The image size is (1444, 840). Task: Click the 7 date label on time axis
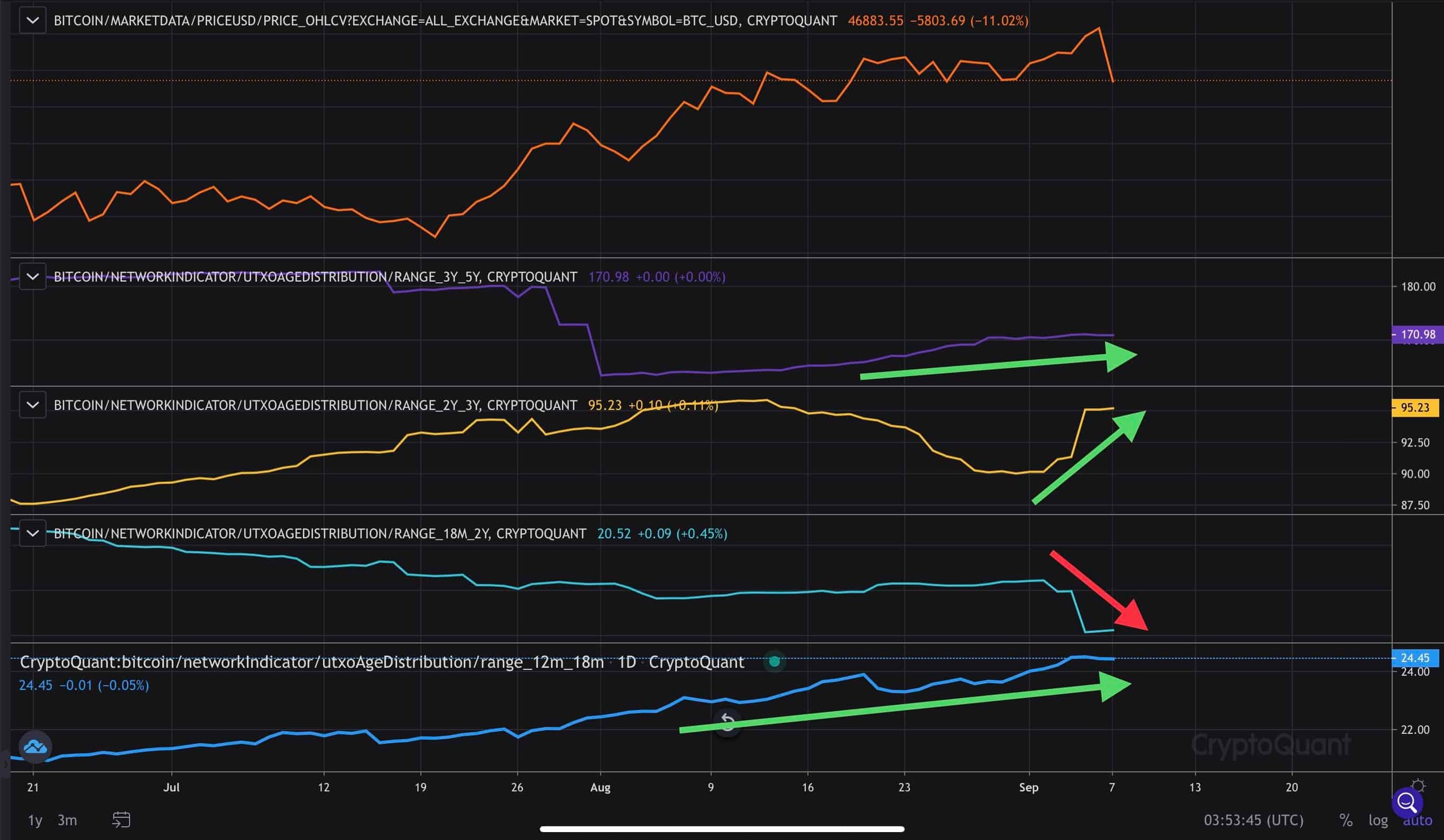pyautogui.click(x=1112, y=788)
